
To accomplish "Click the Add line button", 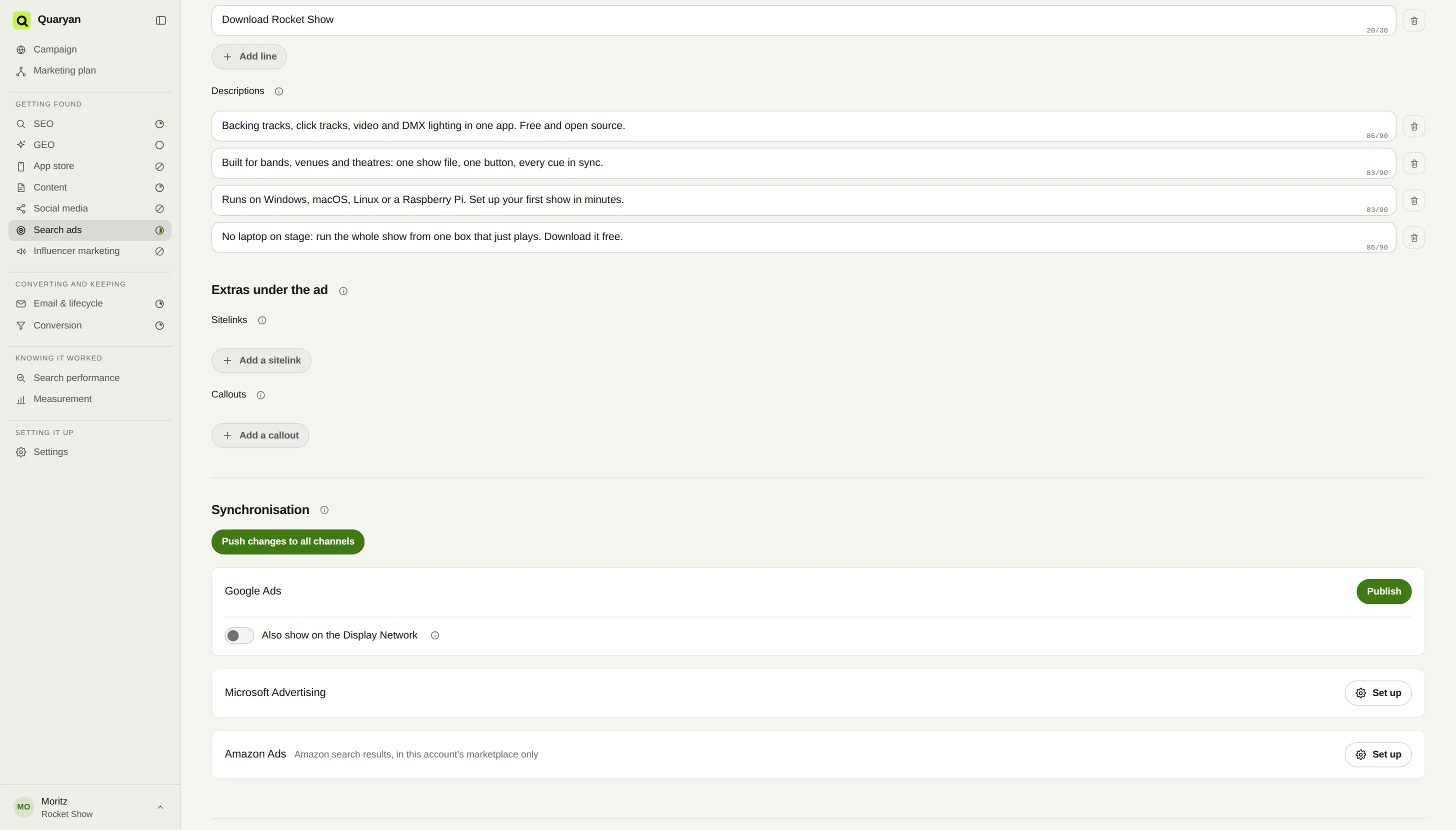I will pos(249,56).
